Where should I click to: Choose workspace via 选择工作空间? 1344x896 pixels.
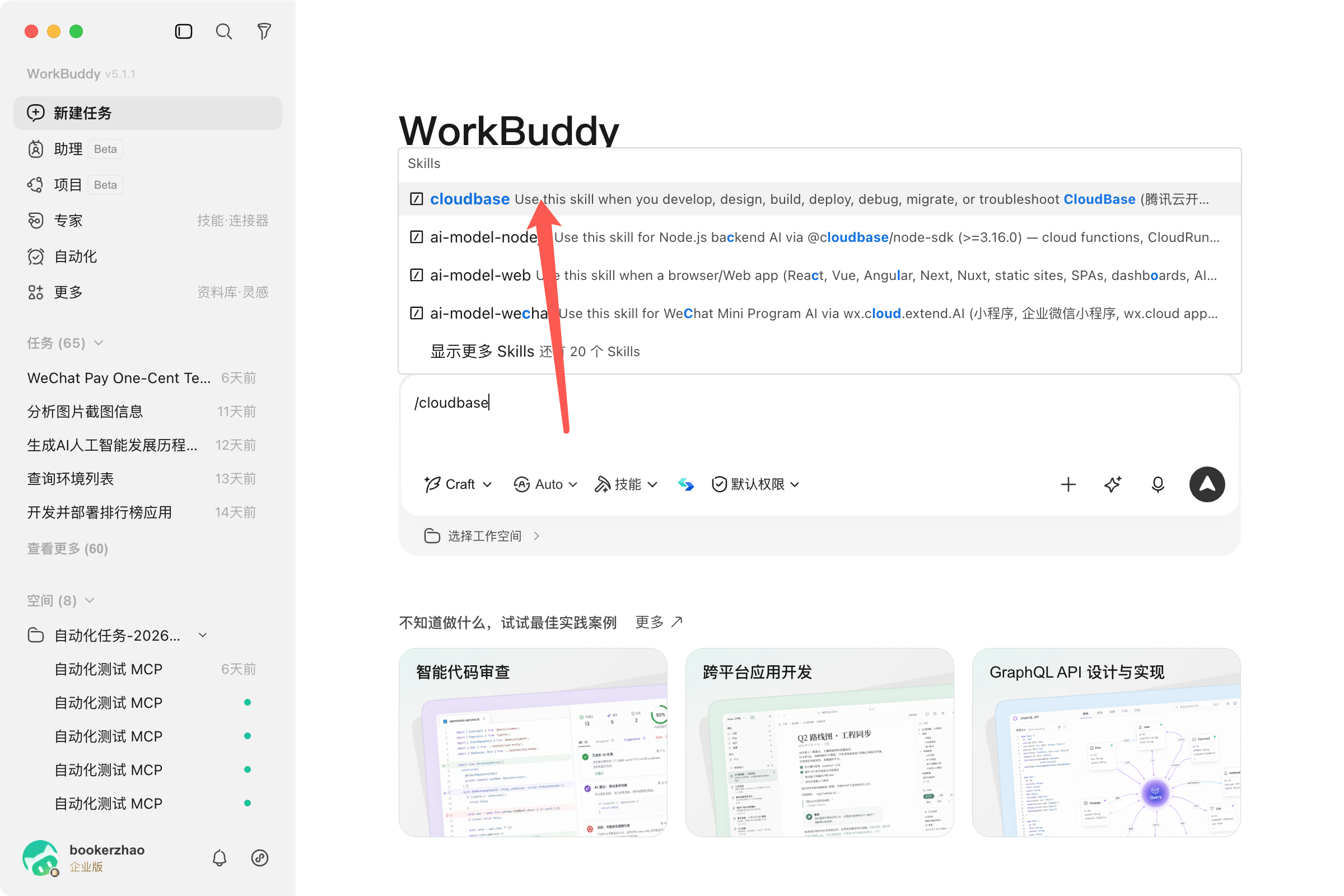[x=482, y=536]
